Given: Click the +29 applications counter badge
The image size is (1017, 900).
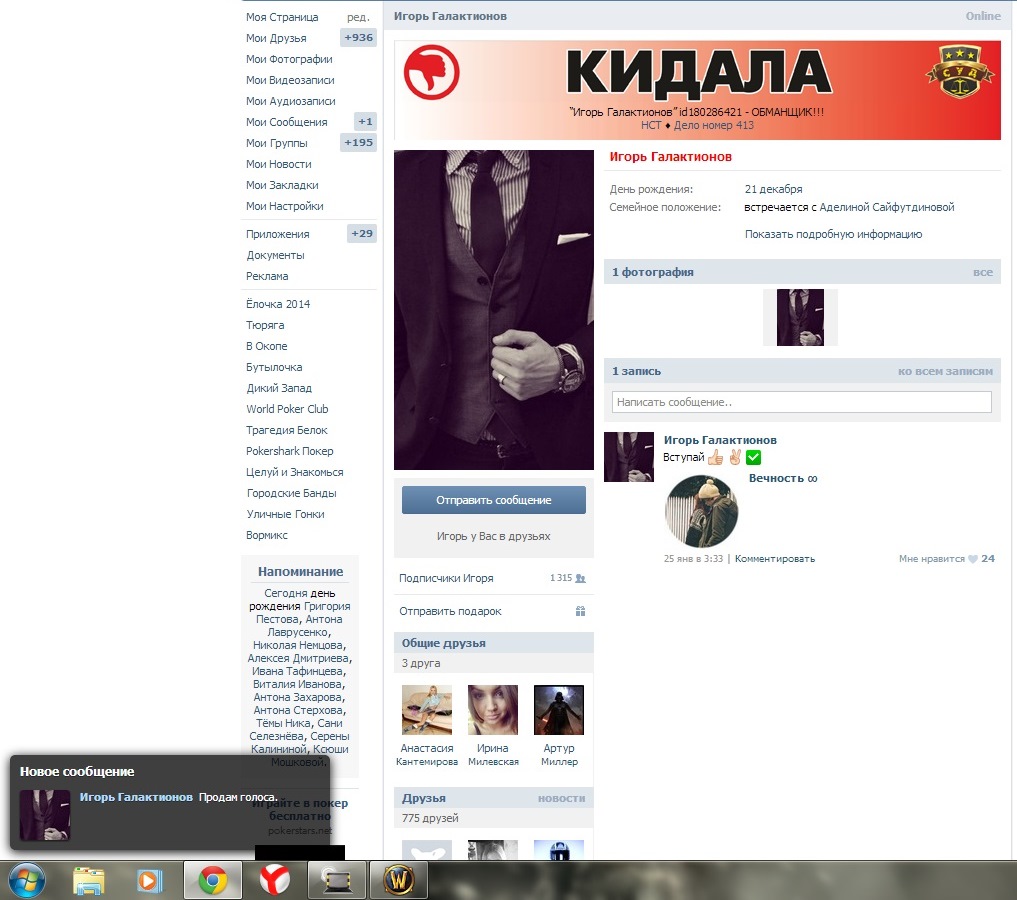Looking at the screenshot, I should pos(362,233).
